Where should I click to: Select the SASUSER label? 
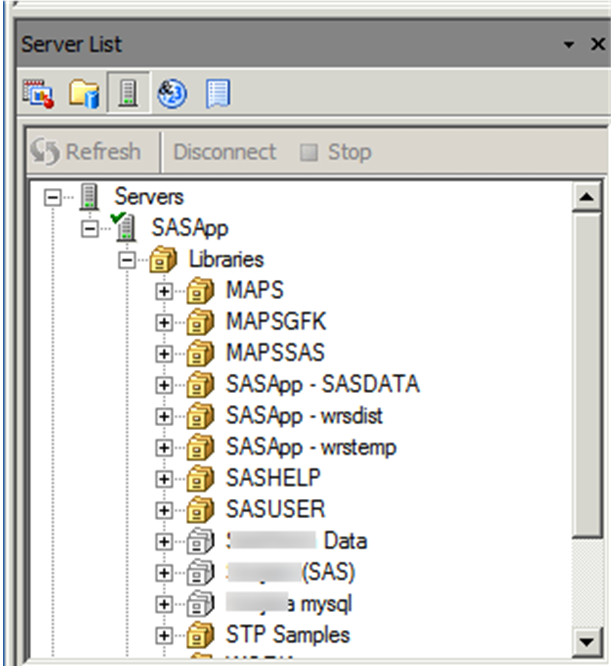pos(275,509)
